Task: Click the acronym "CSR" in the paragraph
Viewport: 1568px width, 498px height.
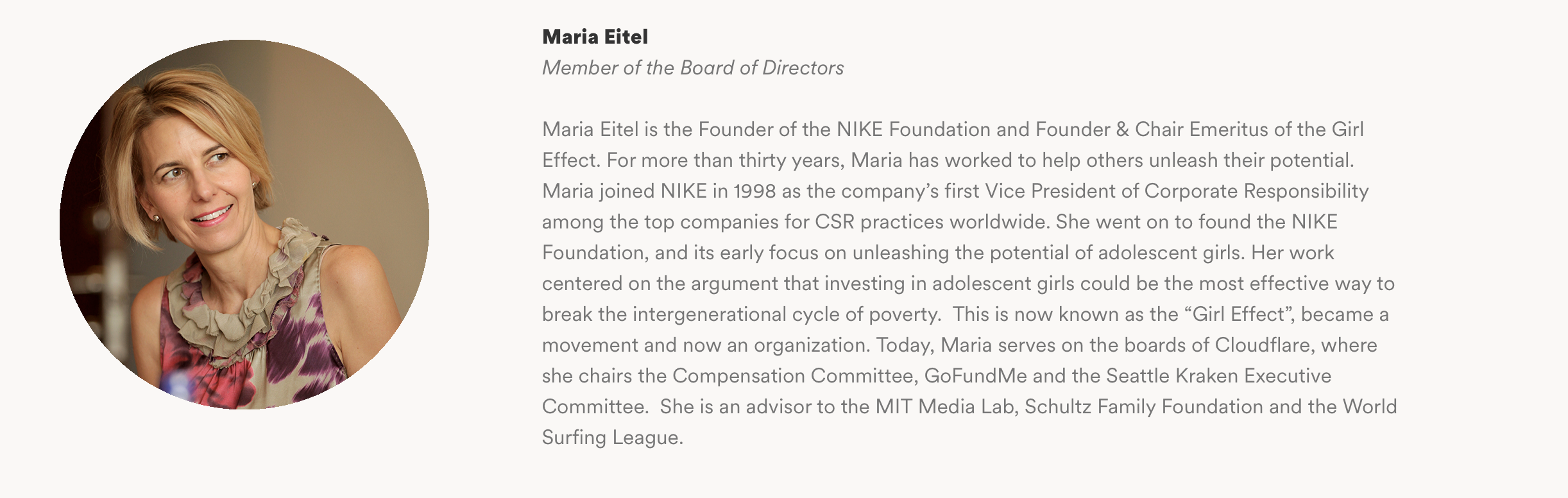Action: pos(835,221)
